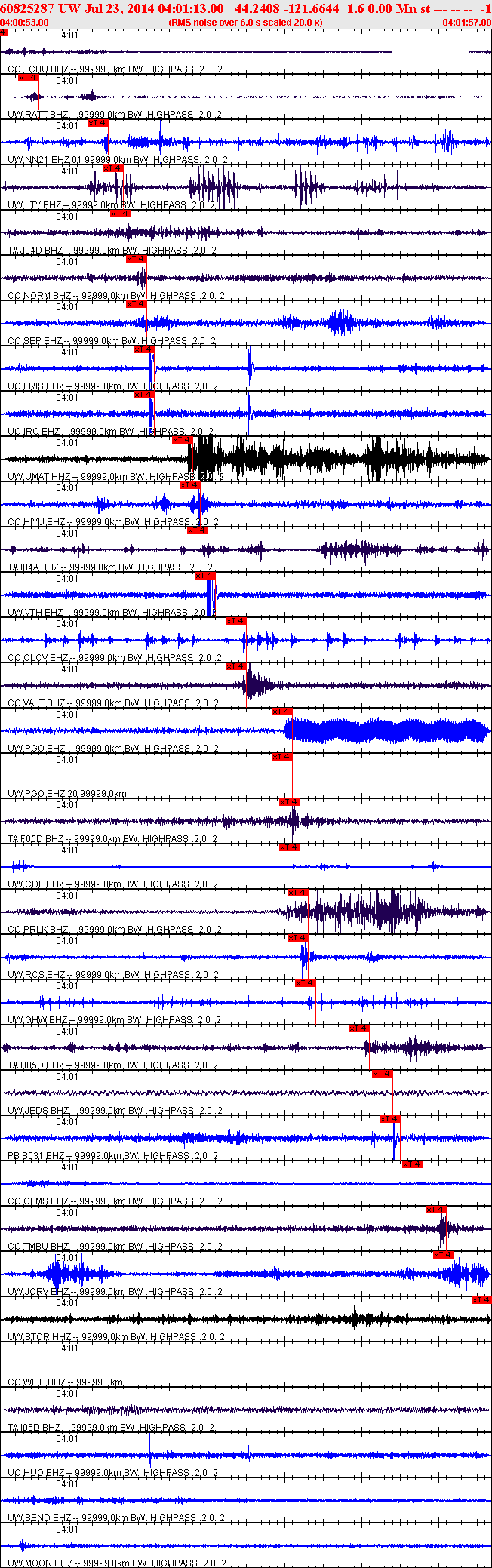Select the red pick marker on RCS trace
Image resolution: width=492 pixels, height=1568 pixels.
click(x=297, y=938)
